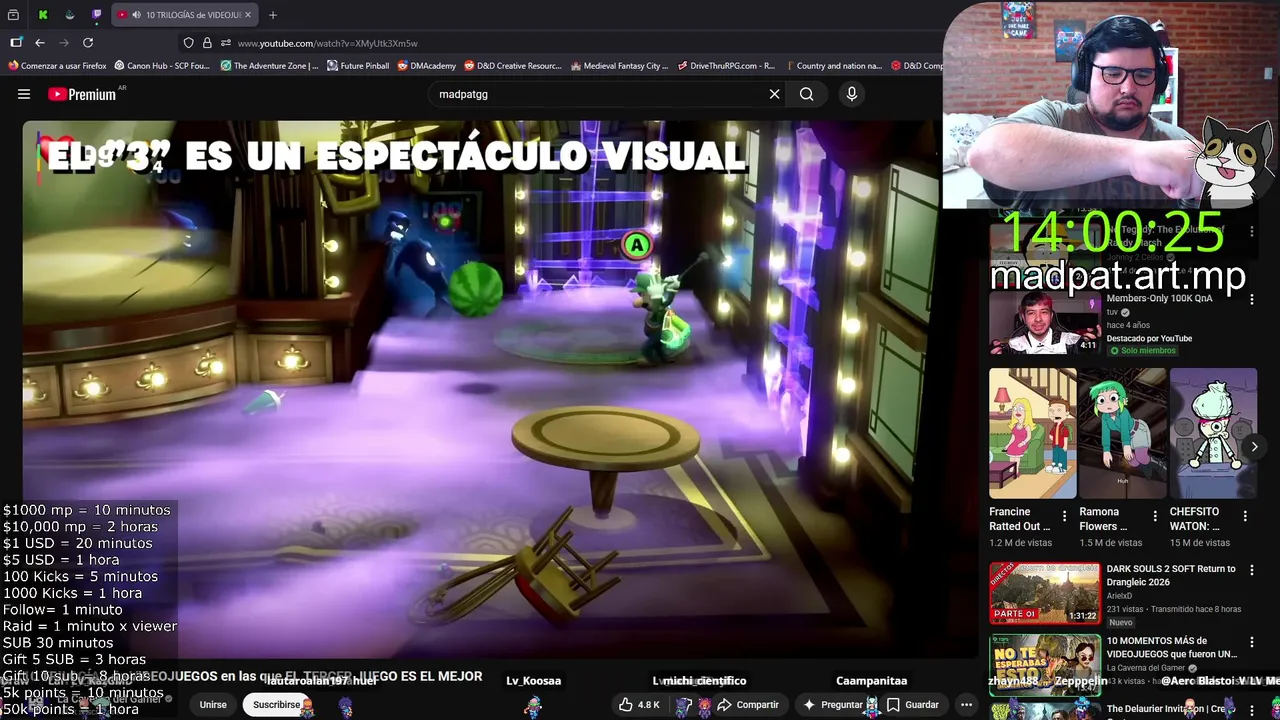Viewport: 1280px width, 720px height.
Task: Clear the madpatgg search text
Action: 774,94
